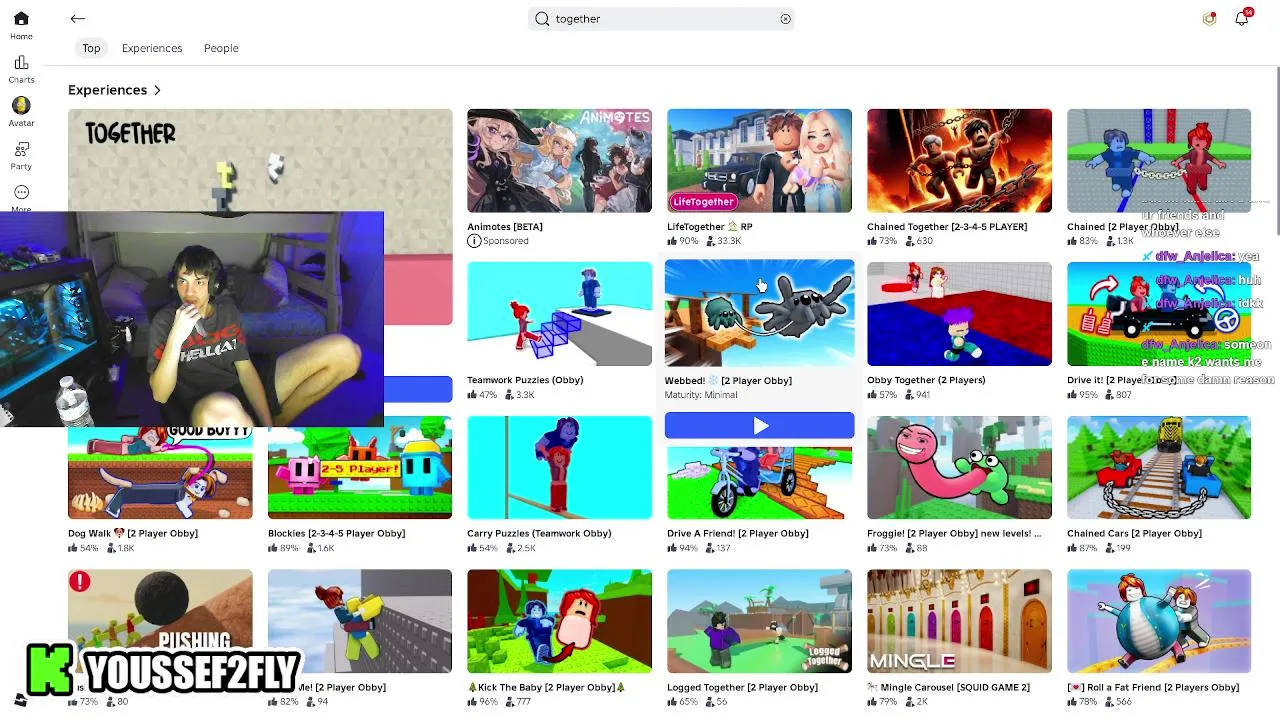1280x720 pixels.
Task: Switch to the People tab
Action: point(221,48)
